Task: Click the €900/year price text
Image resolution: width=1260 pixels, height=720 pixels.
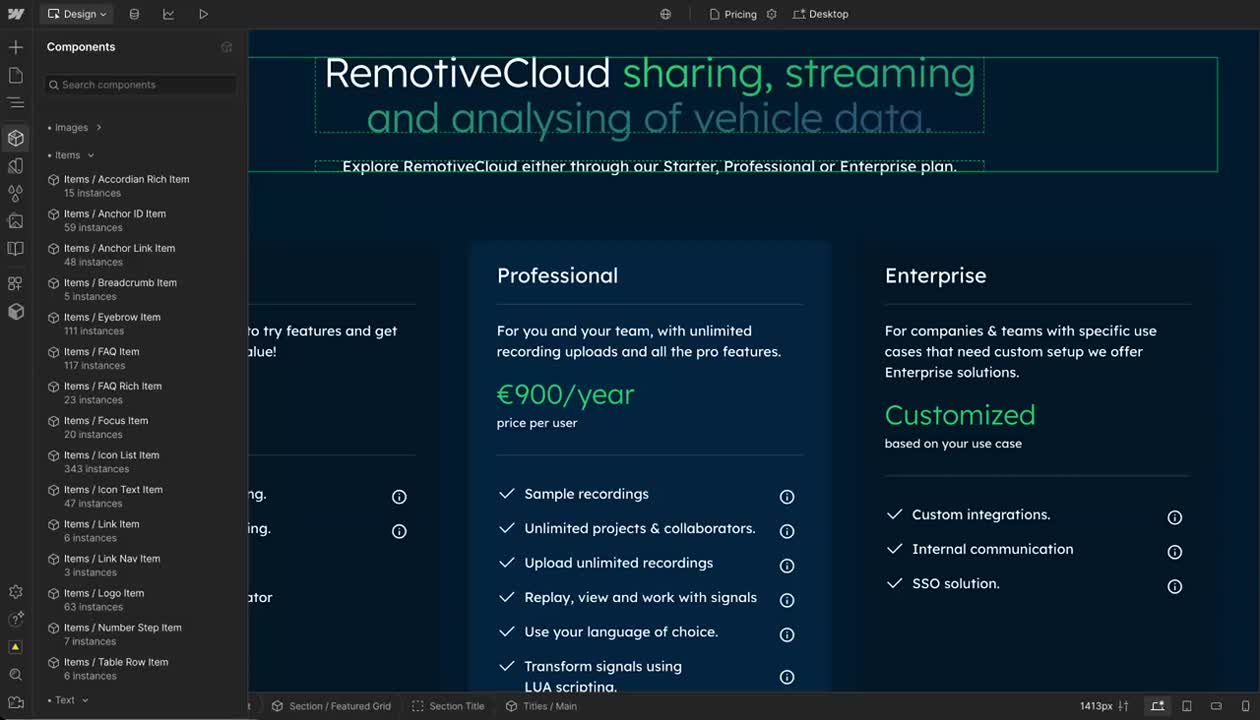Action: pos(566,394)
